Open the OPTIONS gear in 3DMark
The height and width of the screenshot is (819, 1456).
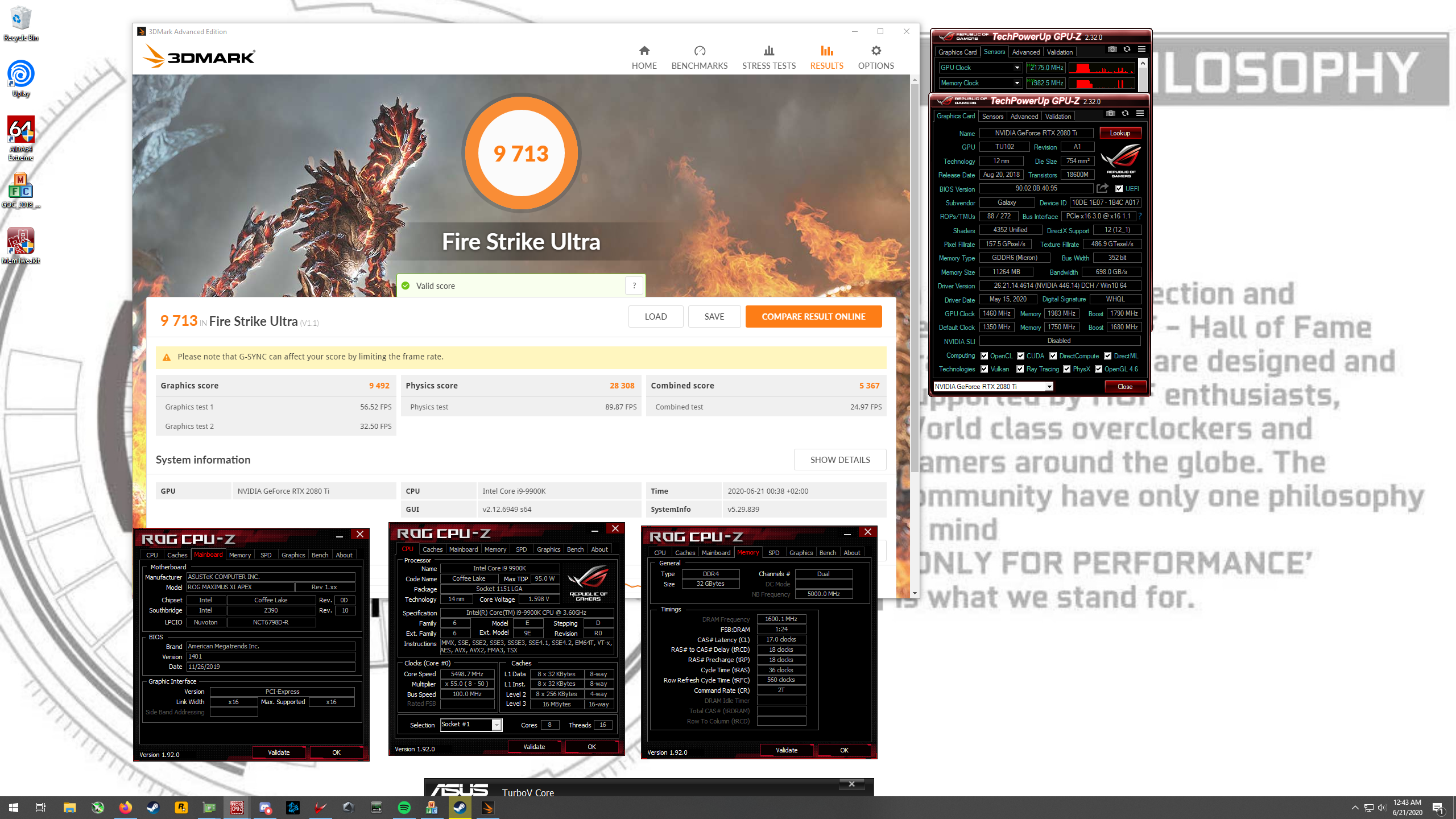point(876,58)
